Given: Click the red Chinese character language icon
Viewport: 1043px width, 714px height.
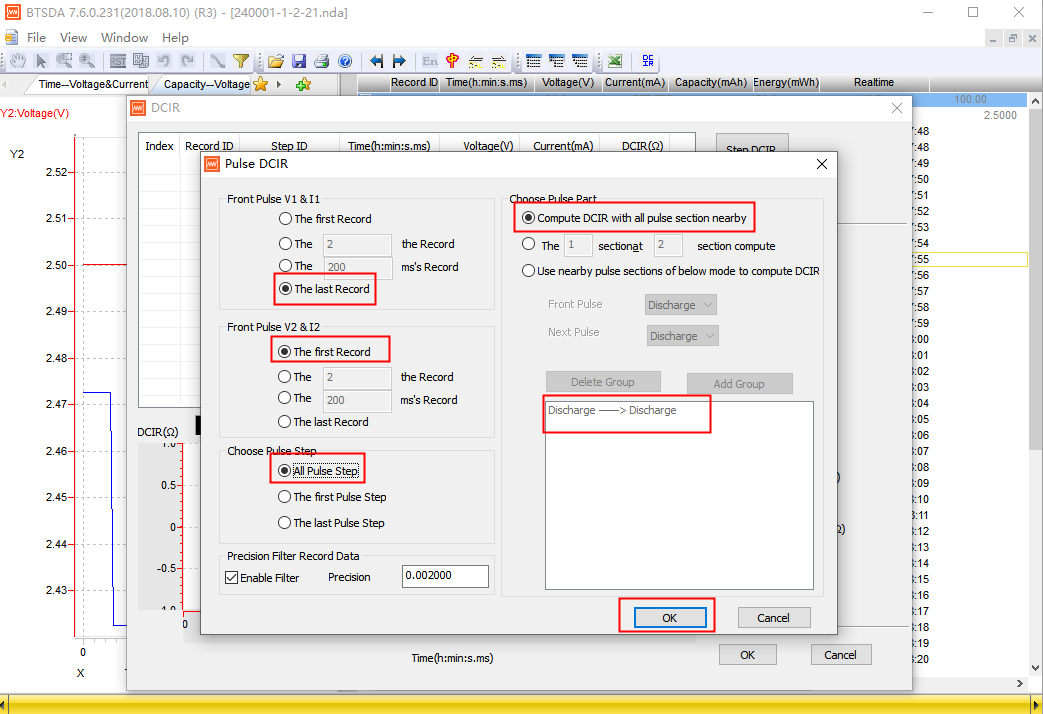Looking at the screenshot, I should [x=452, y=61].
